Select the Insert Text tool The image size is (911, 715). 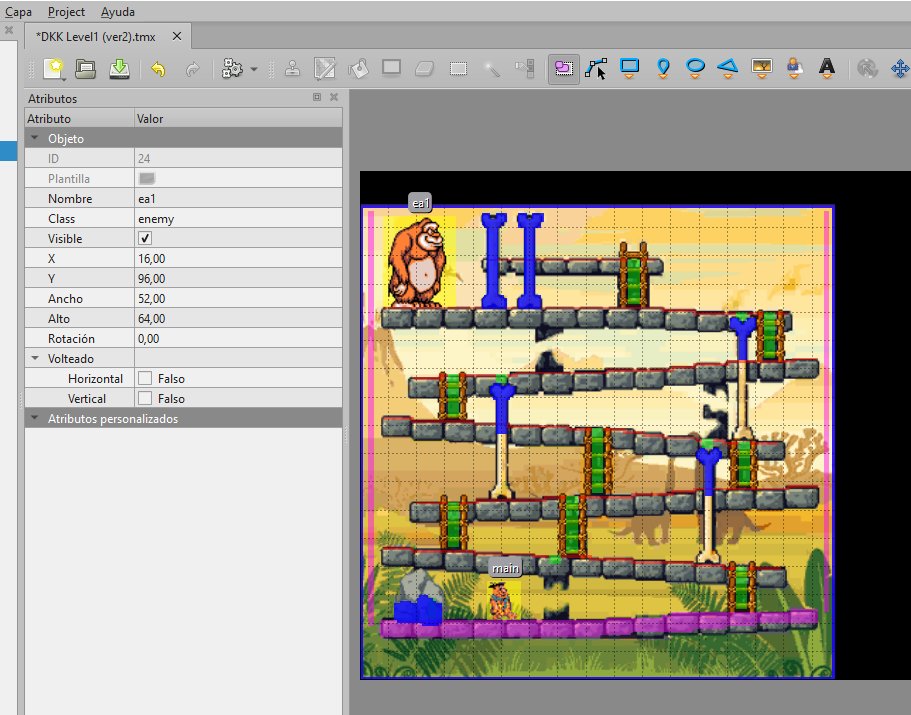click(x=827, y=68)
